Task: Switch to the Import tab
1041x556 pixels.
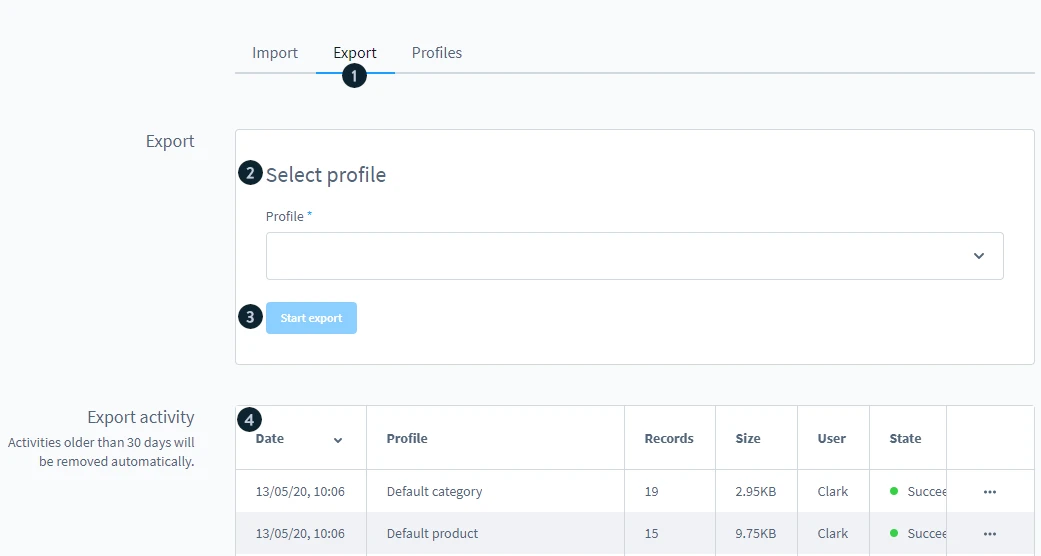Action: pos(275,53)
